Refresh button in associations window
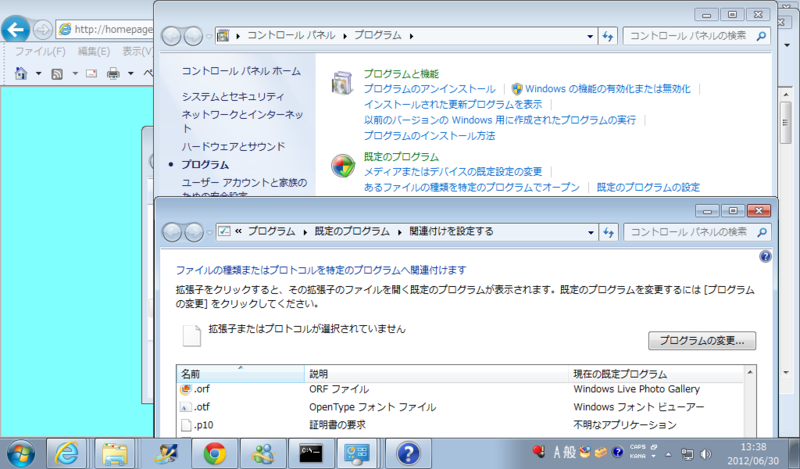 [x=608, y=233]
